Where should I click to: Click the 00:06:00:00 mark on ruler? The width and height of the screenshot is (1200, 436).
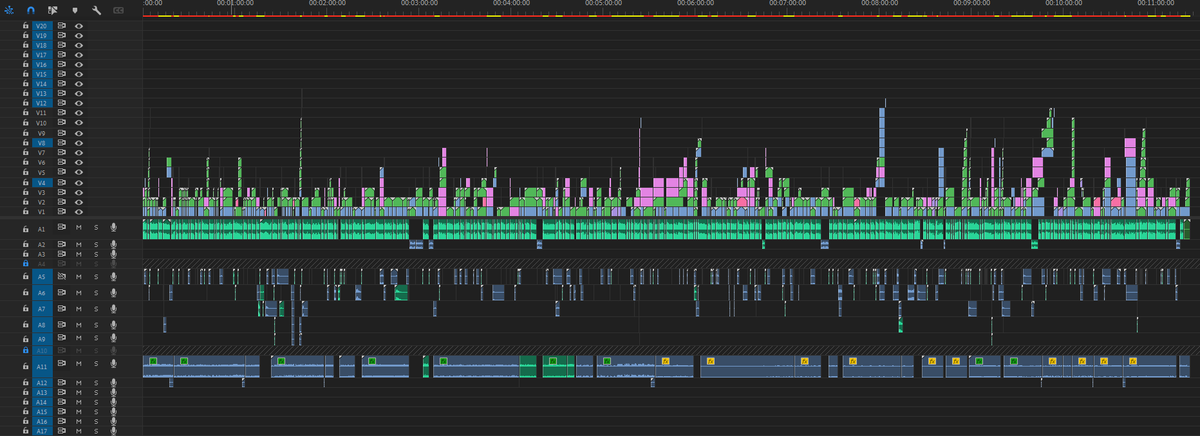point(695,4)
